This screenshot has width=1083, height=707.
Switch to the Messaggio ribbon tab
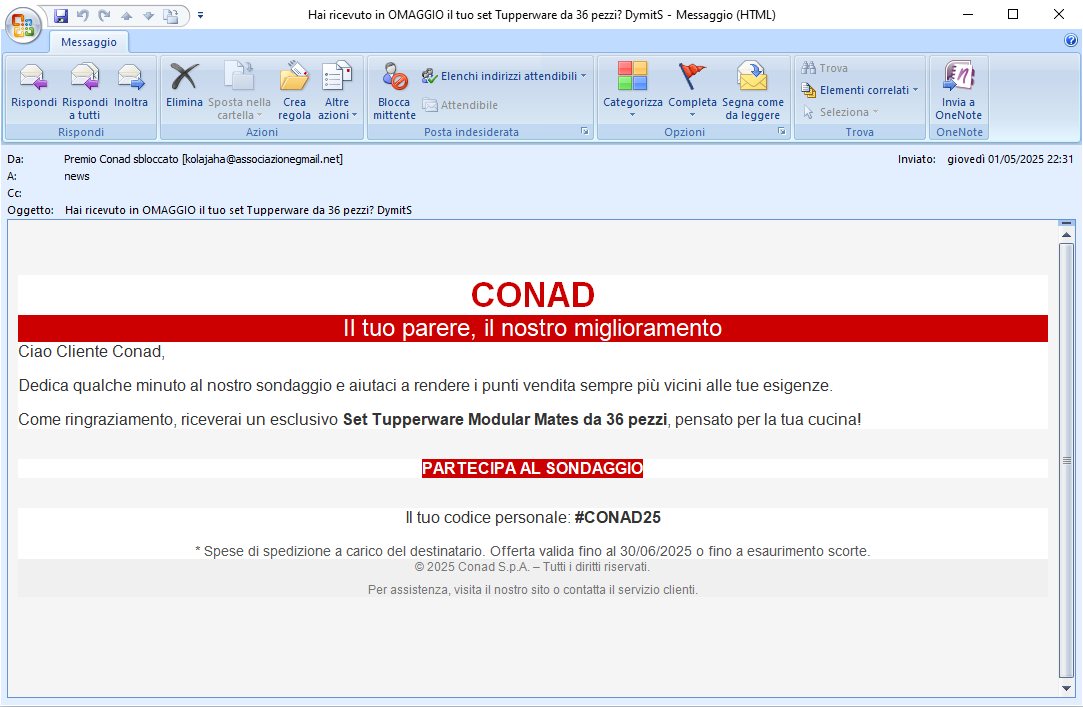[89, 42]
